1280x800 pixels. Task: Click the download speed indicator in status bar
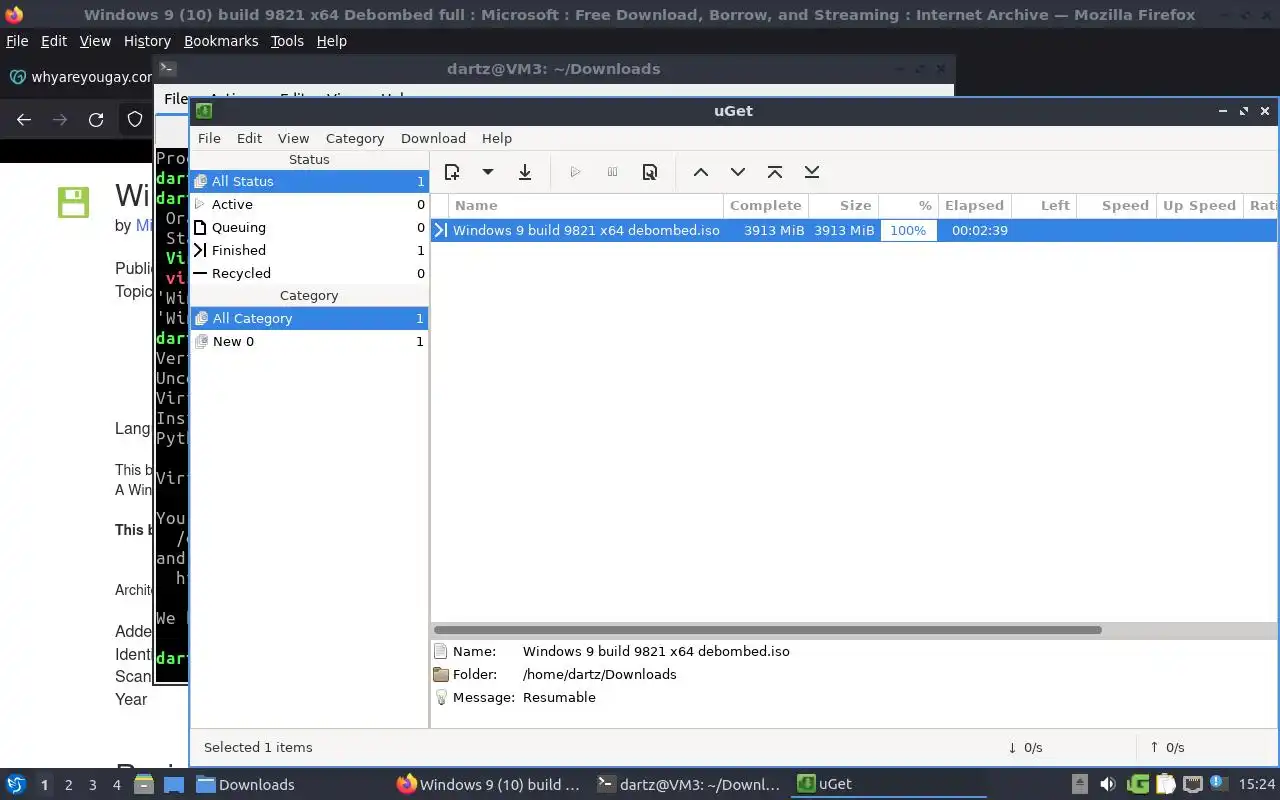(1025, 747)
